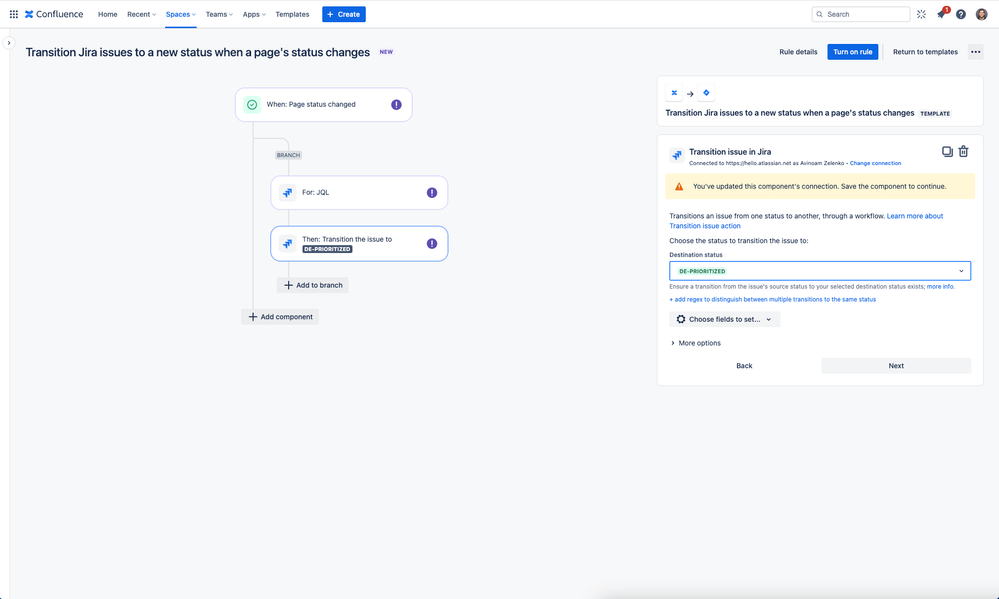This screenshot has height=599, width=999.
Task: Click the Jira icon beside Transition issue in Jira
Action: point(677,155)
